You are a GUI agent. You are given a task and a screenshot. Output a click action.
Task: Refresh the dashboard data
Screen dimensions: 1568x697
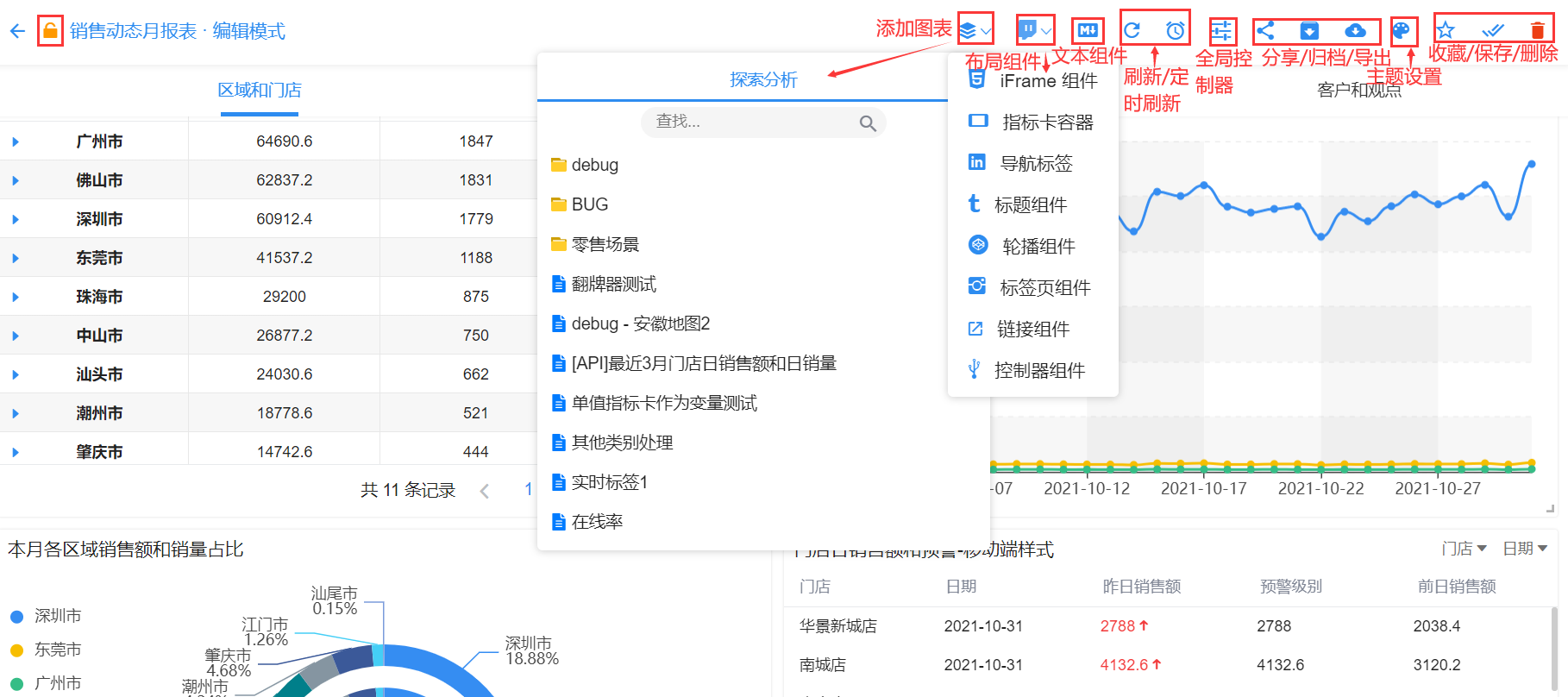[1132, 31]
